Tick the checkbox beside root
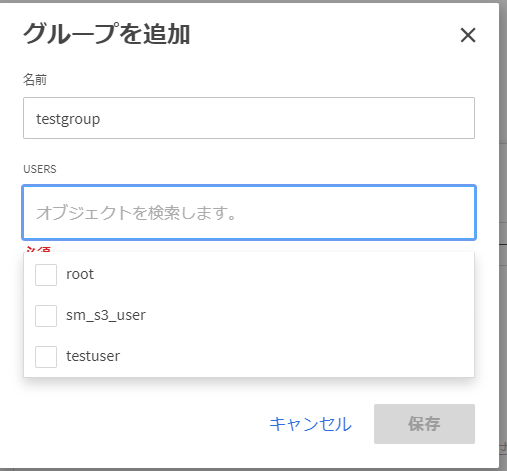The height and width of the screenshot is (471, 507). [x=46, y=275]
